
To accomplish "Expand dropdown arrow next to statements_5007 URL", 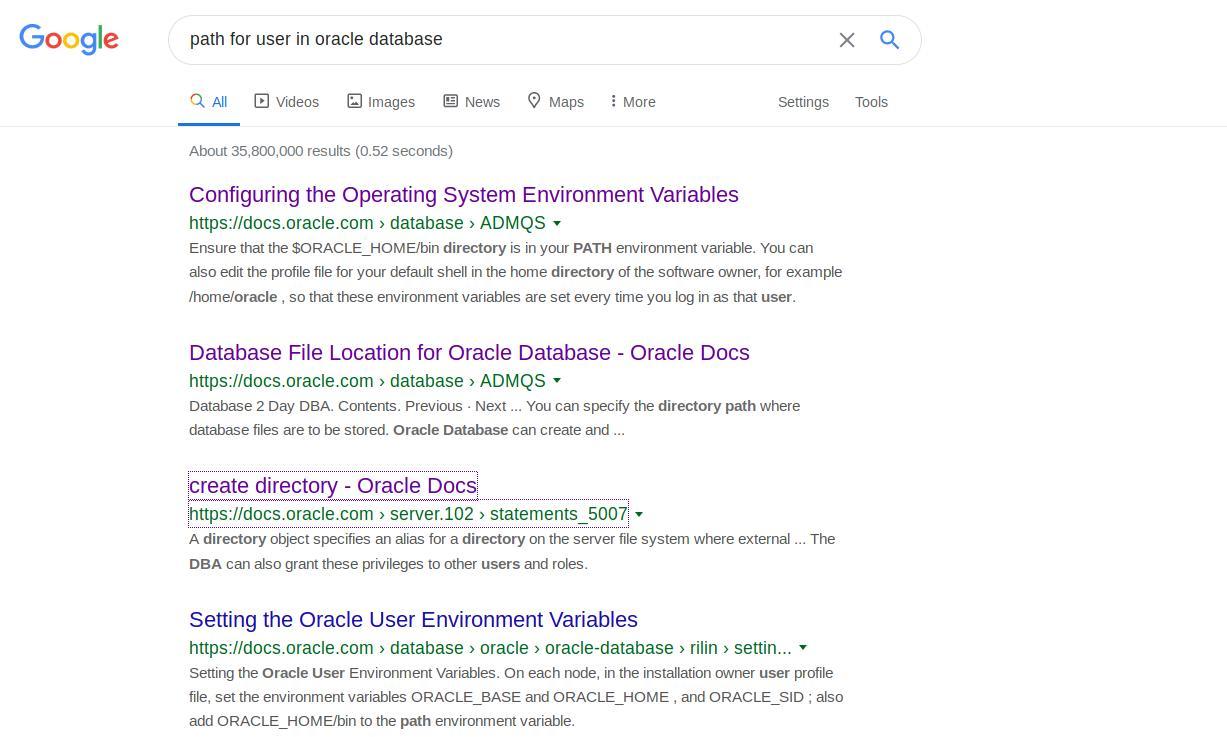I will pos(639,514).
